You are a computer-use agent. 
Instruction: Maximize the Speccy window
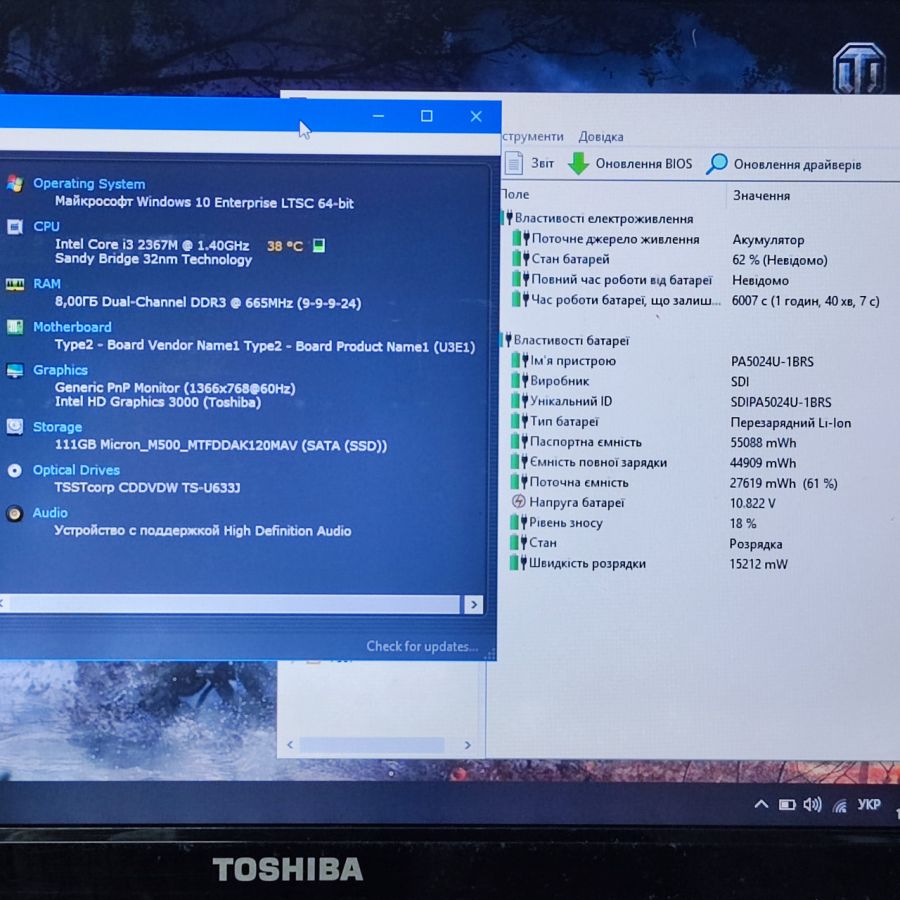tap(426, 116)
